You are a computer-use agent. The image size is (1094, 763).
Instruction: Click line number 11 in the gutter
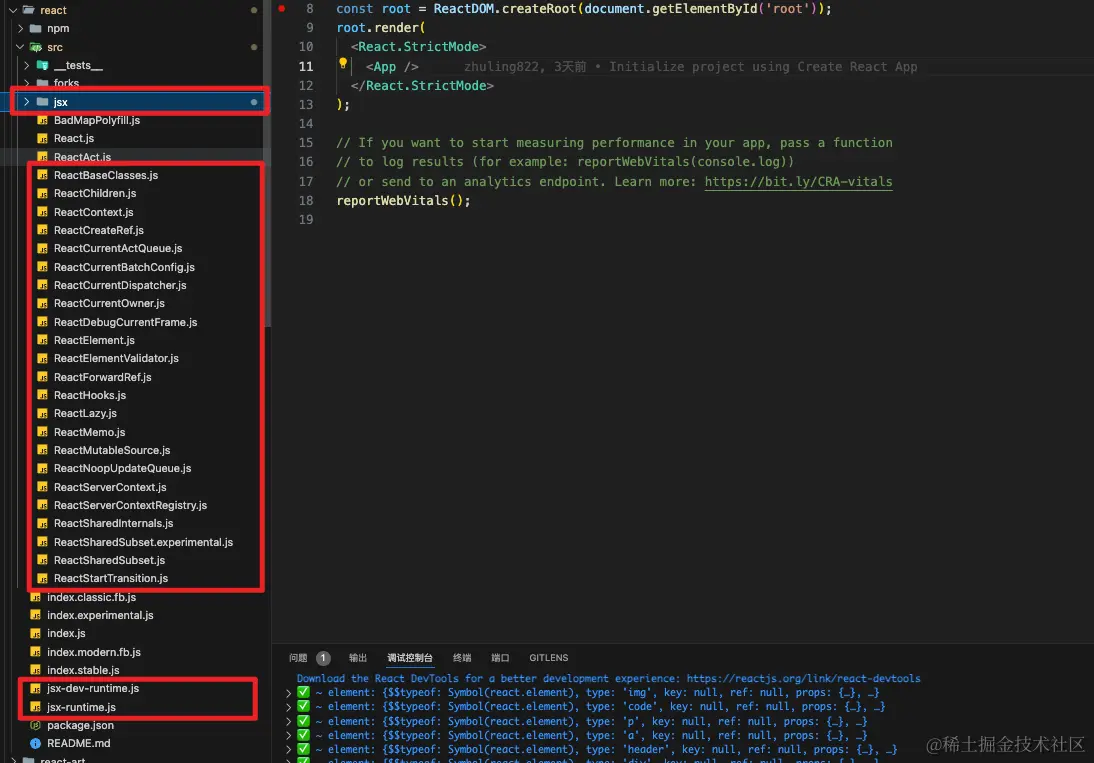306,67
